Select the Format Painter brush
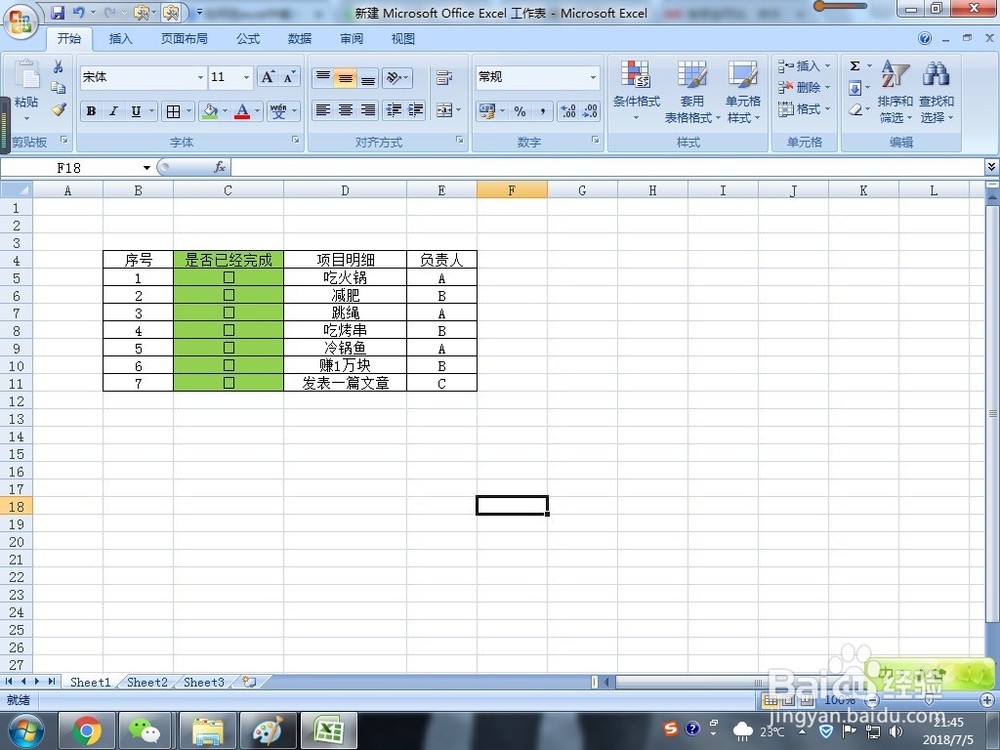The height and width of the screenshot is (750, 1000). tap(58, 110)
